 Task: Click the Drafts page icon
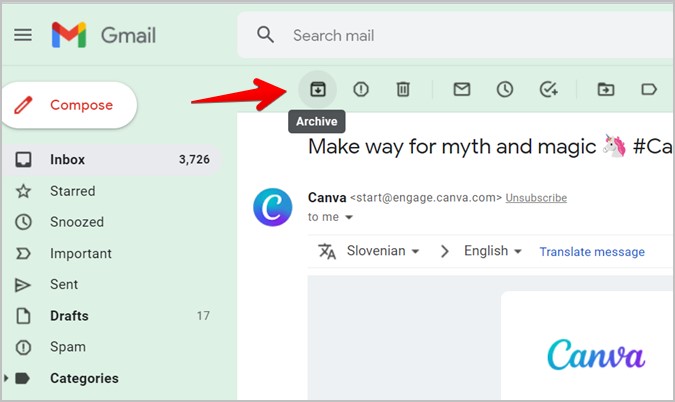point(23,316)
